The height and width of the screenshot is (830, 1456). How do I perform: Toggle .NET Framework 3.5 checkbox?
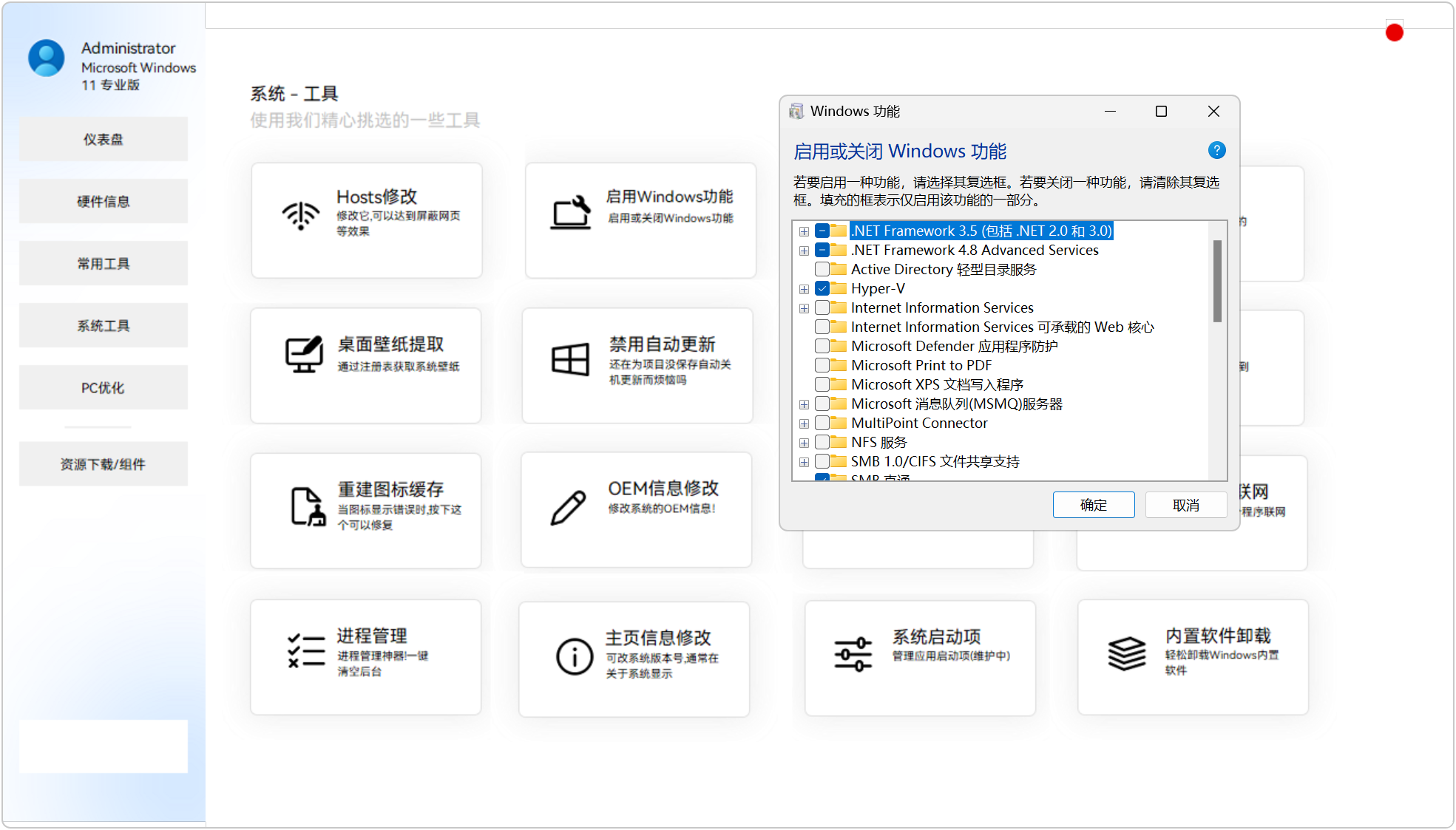[822, 231]
